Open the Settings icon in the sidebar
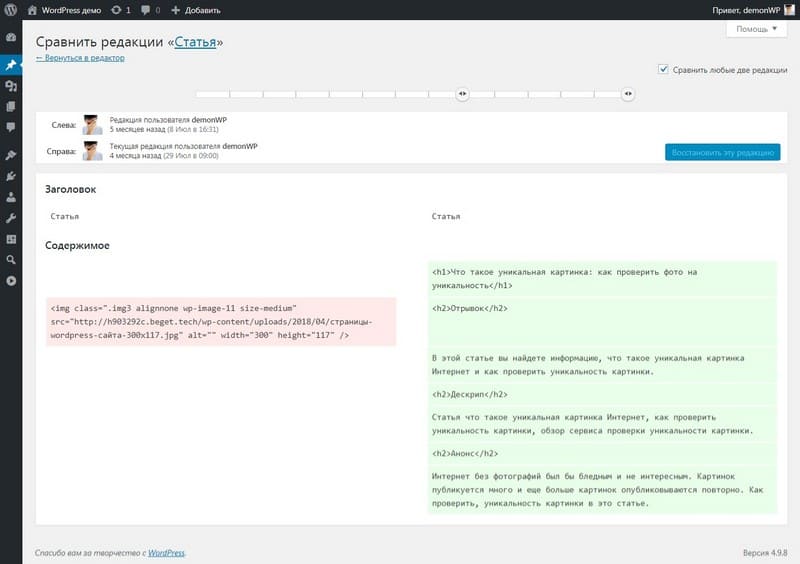The image size is (800, 564). [x=11, y=239]
